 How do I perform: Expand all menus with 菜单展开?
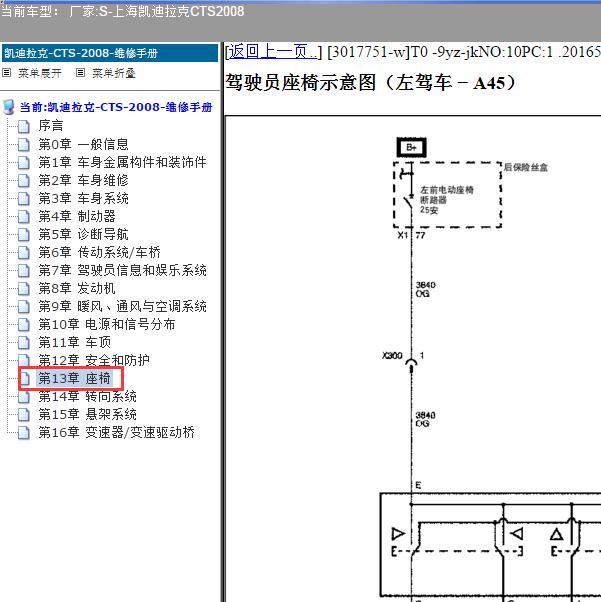pos(40,73)
